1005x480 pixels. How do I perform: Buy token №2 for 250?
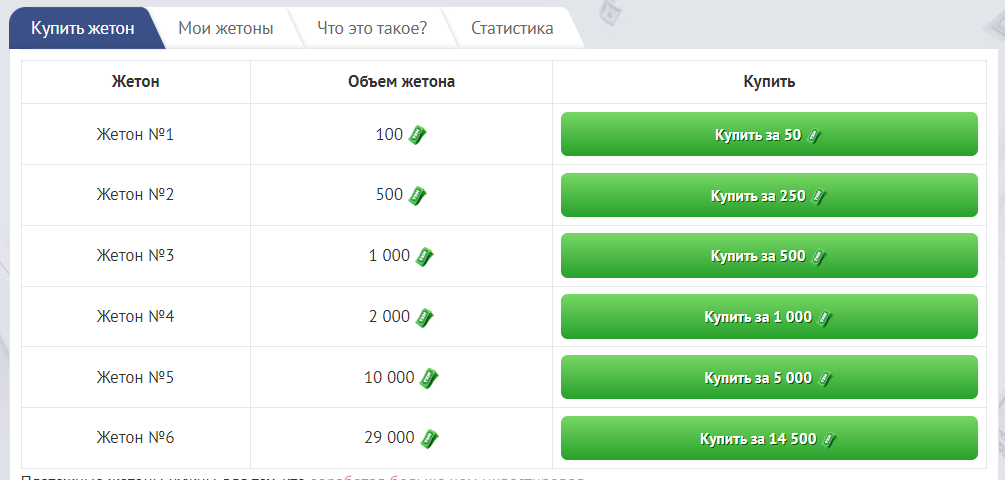click(x=768, y=196)
